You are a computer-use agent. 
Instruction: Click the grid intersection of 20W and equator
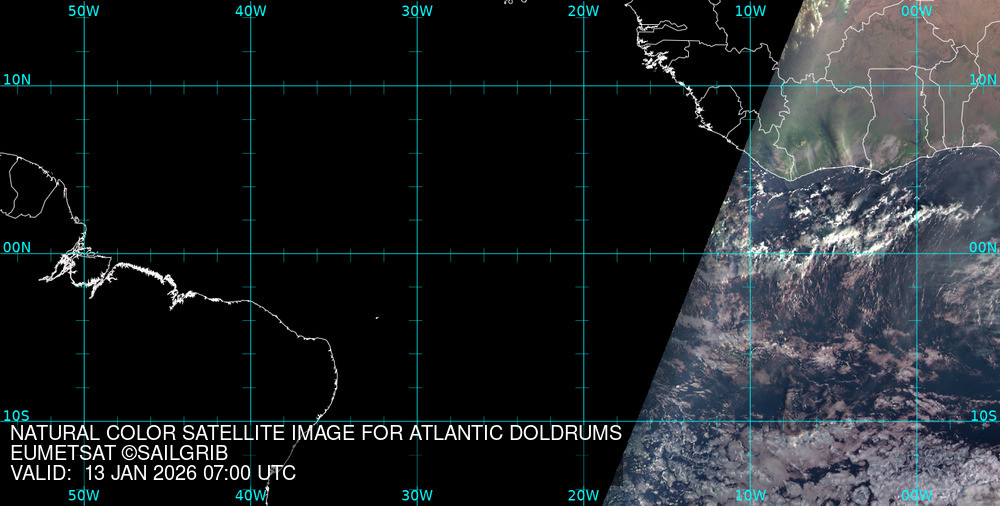[x=583, y=253]
